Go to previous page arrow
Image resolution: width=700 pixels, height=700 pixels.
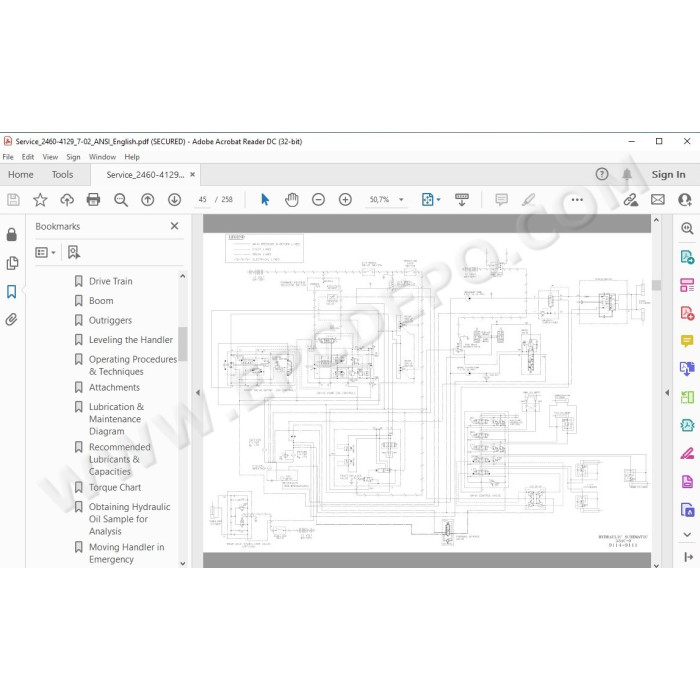tap(148, 200)
